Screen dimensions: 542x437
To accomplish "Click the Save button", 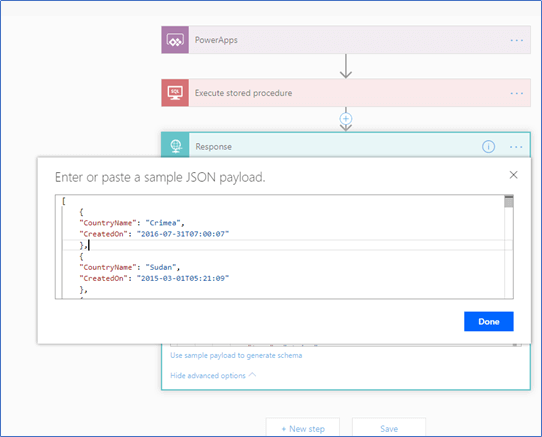I will click(x=389, y=429).
